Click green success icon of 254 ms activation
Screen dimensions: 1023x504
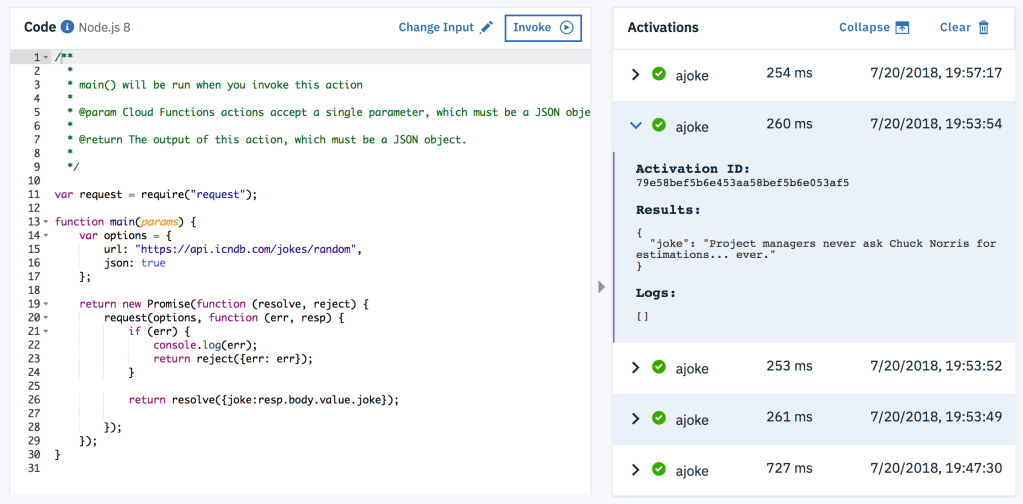coord(658,73)
